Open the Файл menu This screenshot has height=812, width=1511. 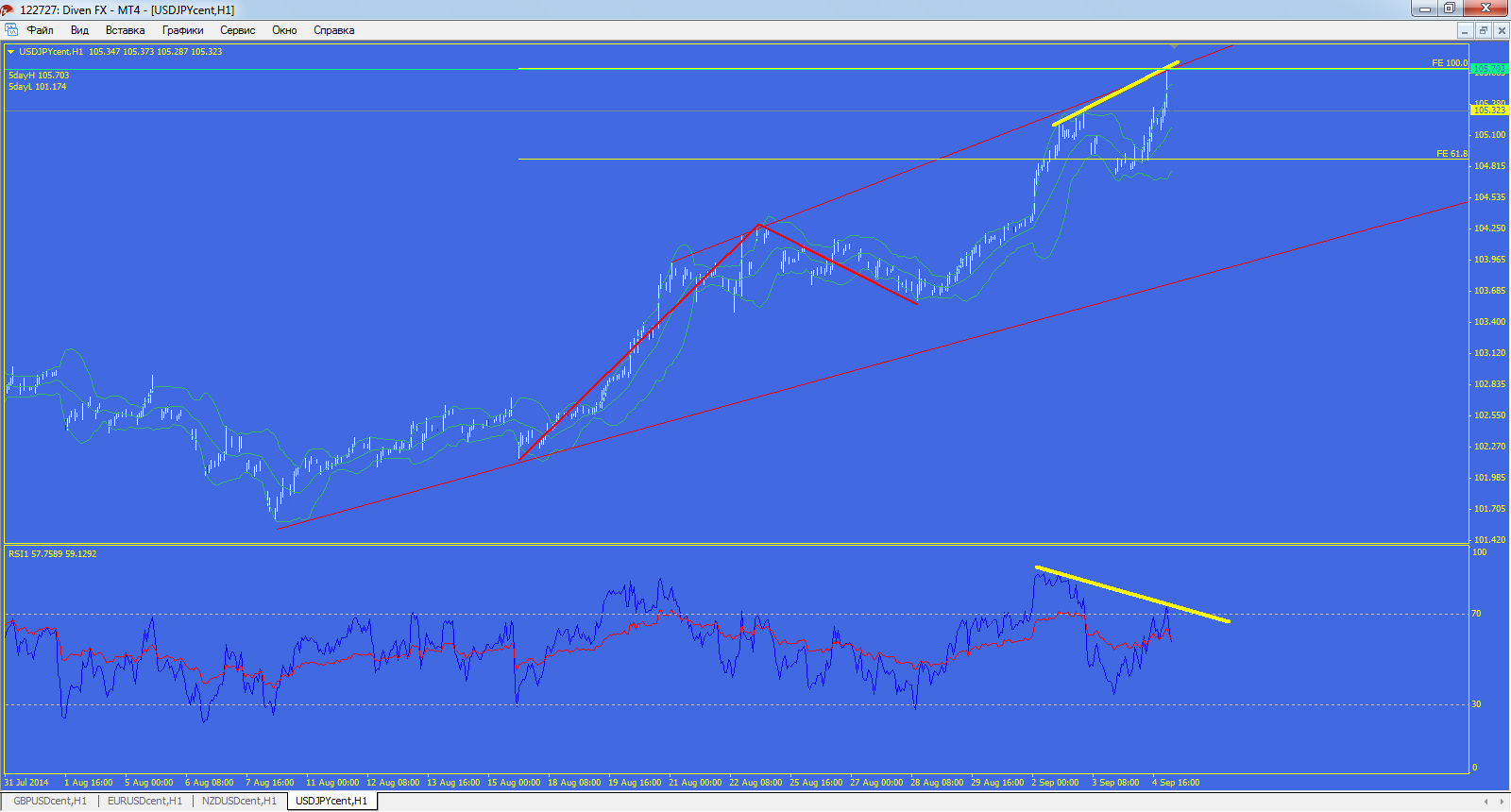pyautogui.click(x=40, y=30)
